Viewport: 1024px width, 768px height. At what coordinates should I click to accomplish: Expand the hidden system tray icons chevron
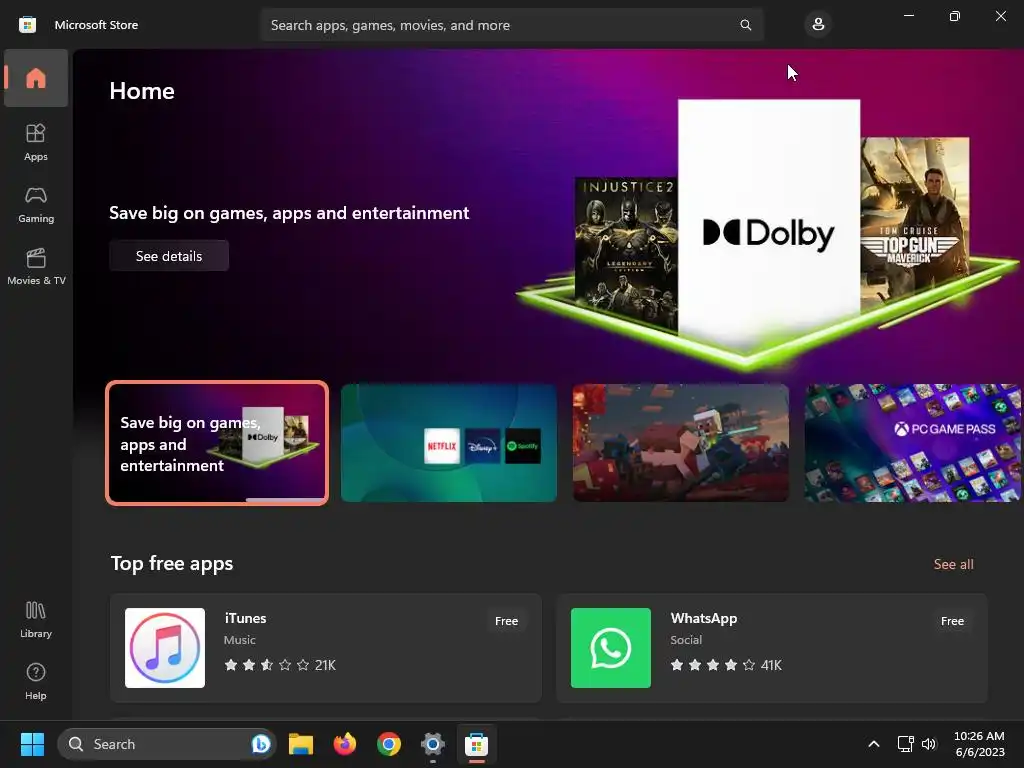[x=874, y=744]
